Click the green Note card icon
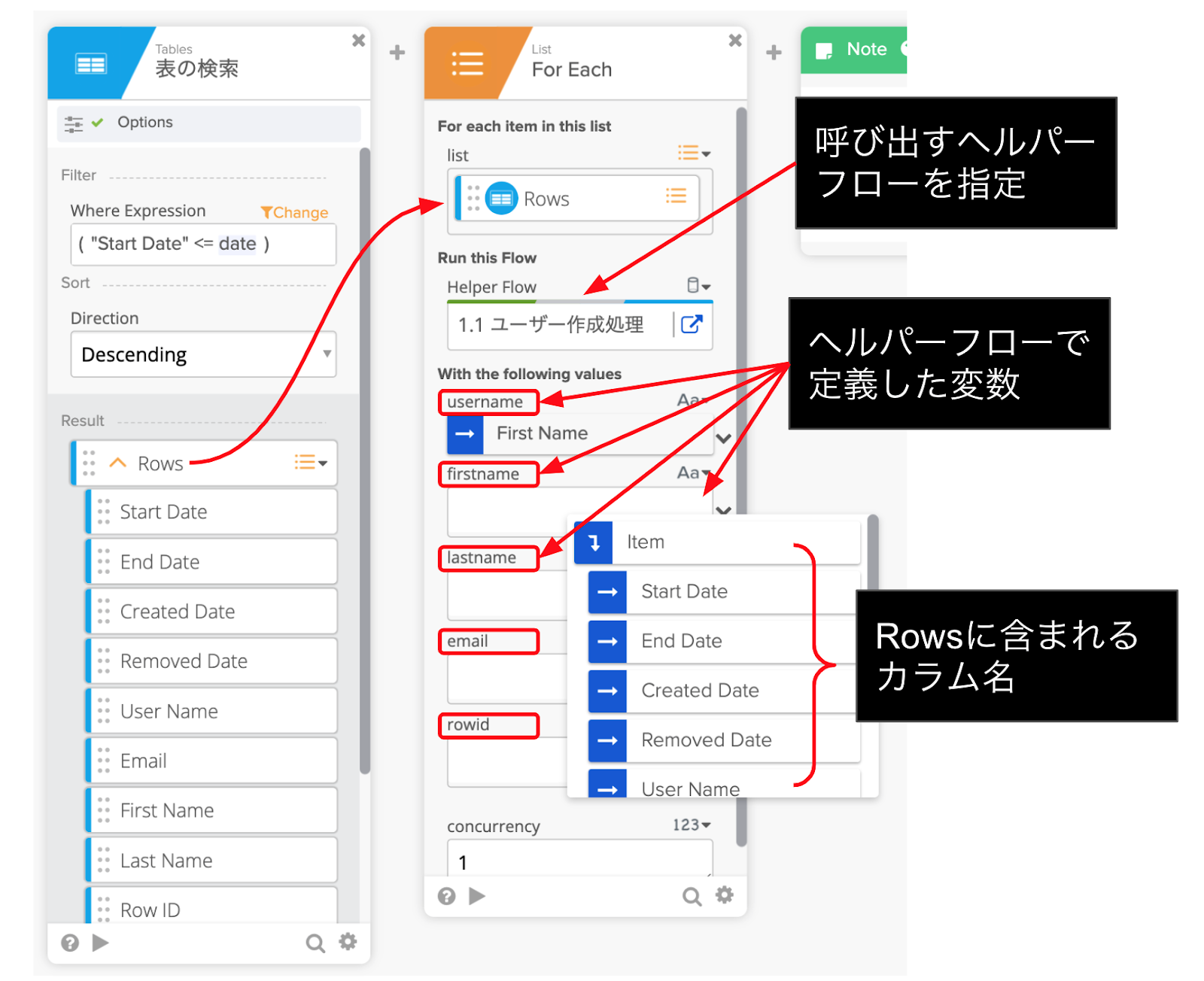The height and width of the screenshot is (981, 1204). 825,50
